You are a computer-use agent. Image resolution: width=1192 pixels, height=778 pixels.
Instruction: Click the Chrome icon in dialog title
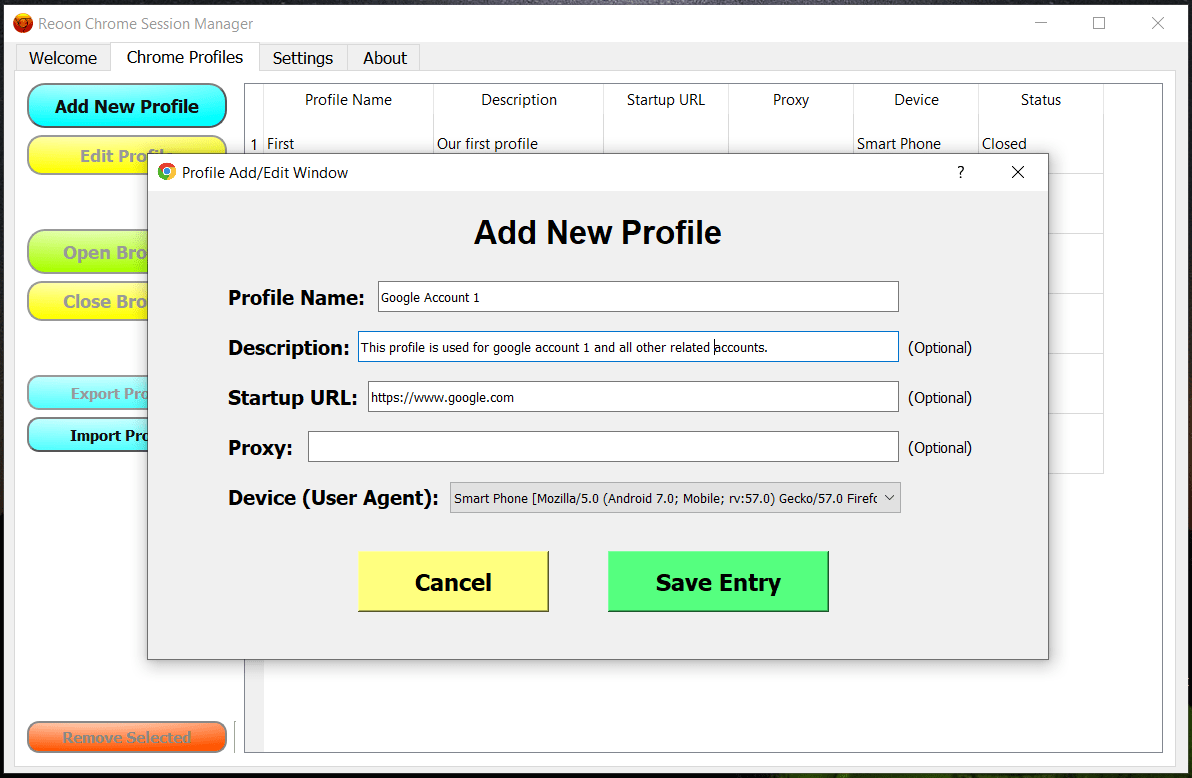[x=166, y=173]
